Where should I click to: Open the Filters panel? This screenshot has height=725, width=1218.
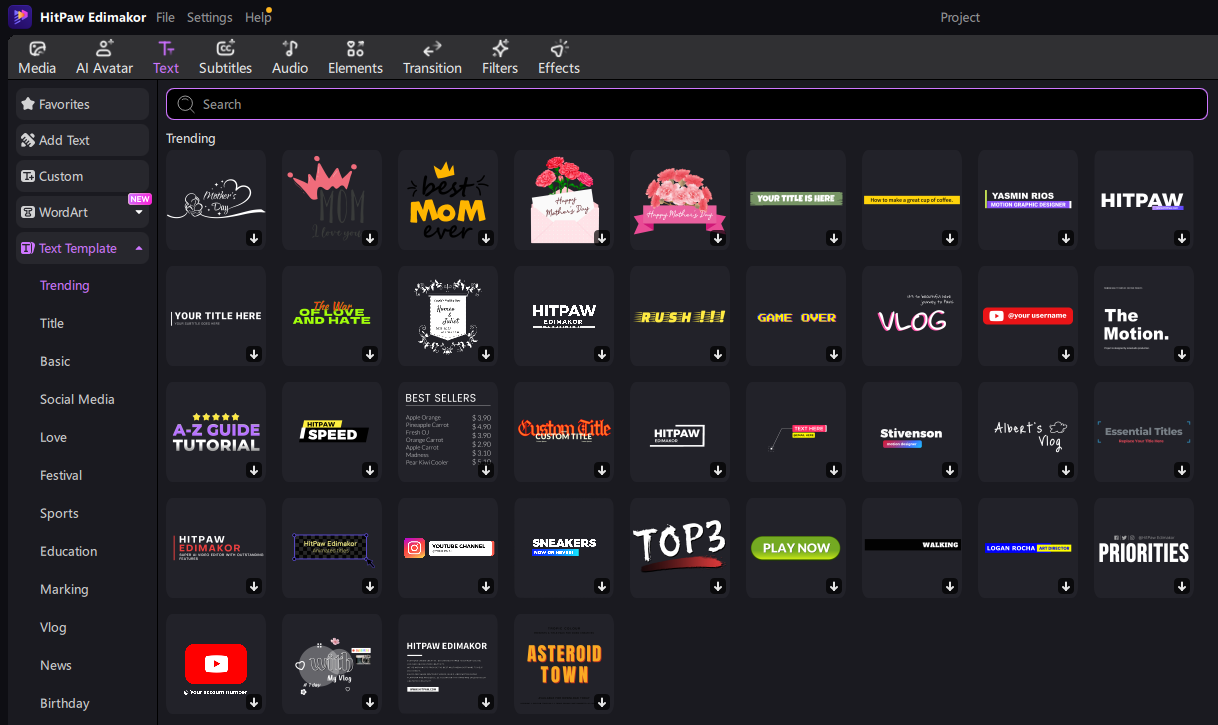500,58
